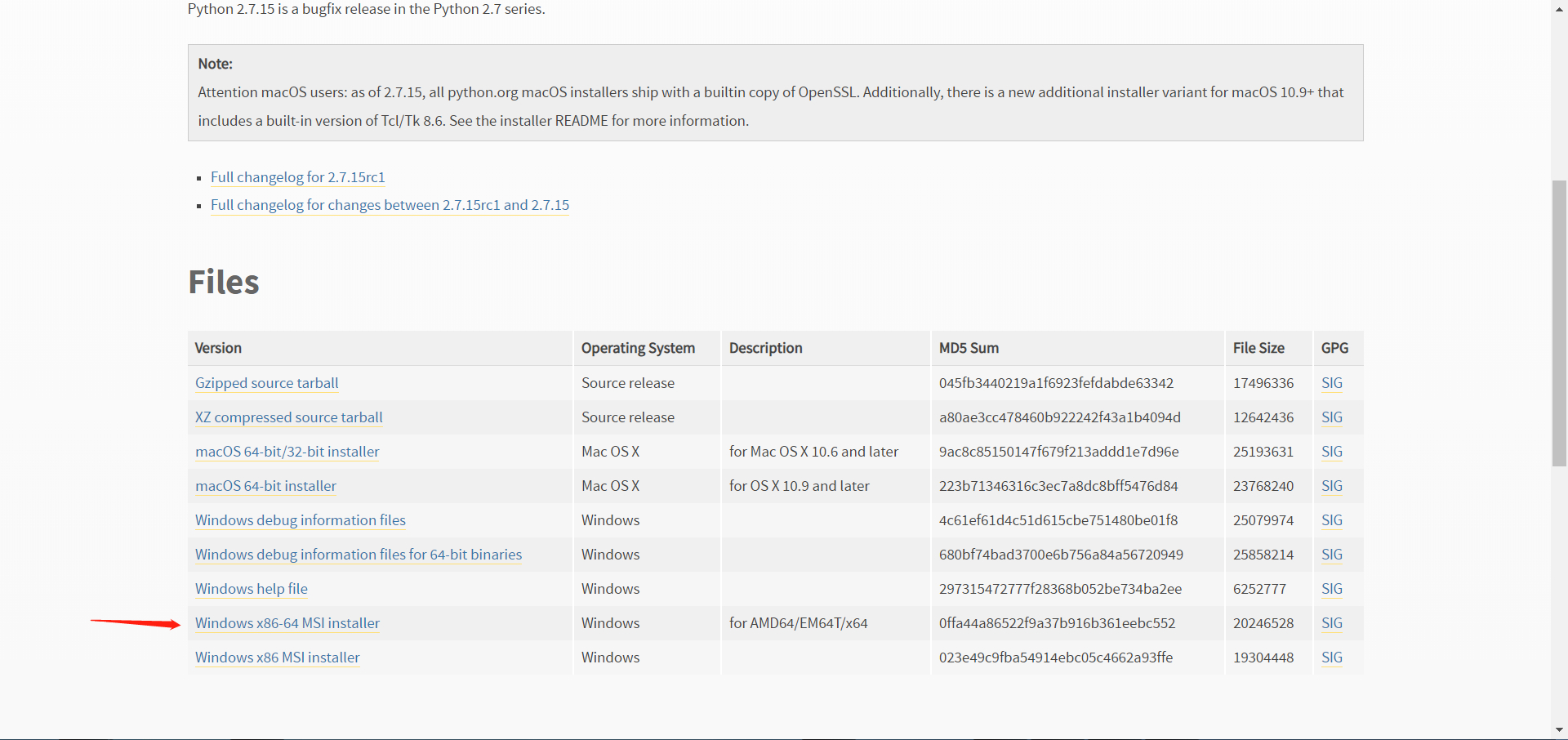The height and width of the screenshot is (740, 1568).
Task: Download macOS 64-bit installer
Action: (265, 486)
